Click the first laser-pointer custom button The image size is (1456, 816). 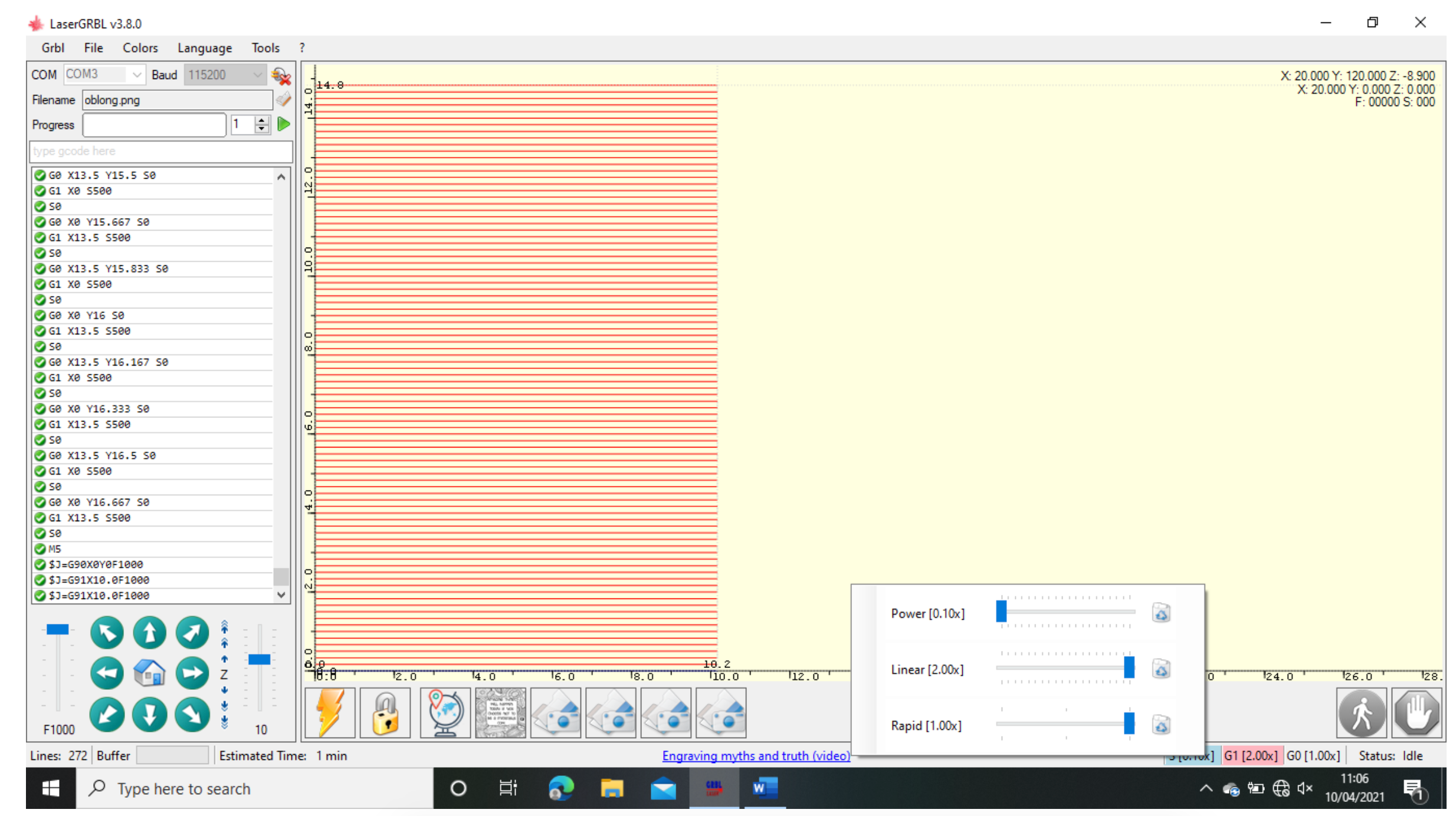click(x=556, y=713)
